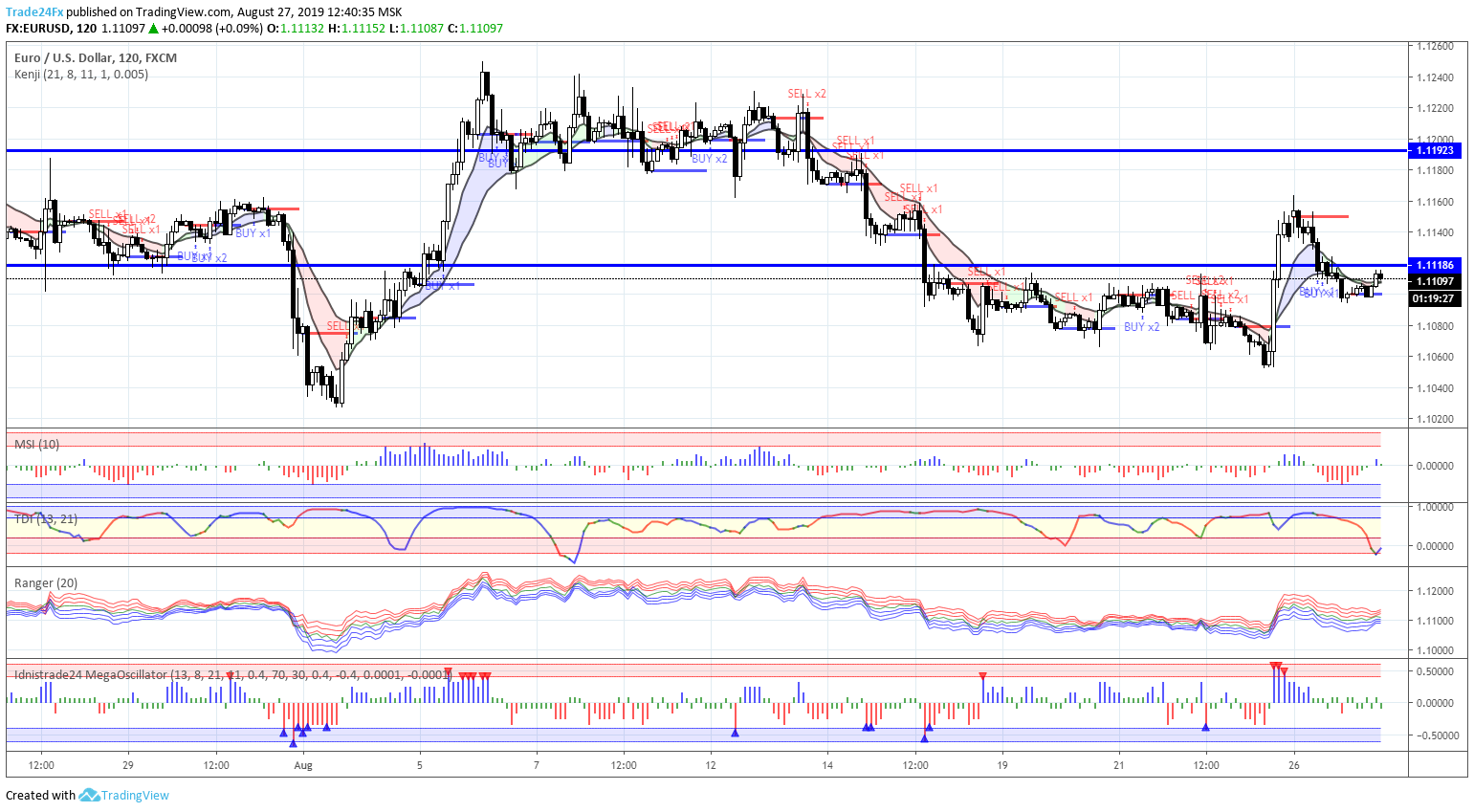The height and width of the screenshot is (812, 1474).
Task: Click the 1.10000 Ranger axis value
Action: pos(1435,650)
